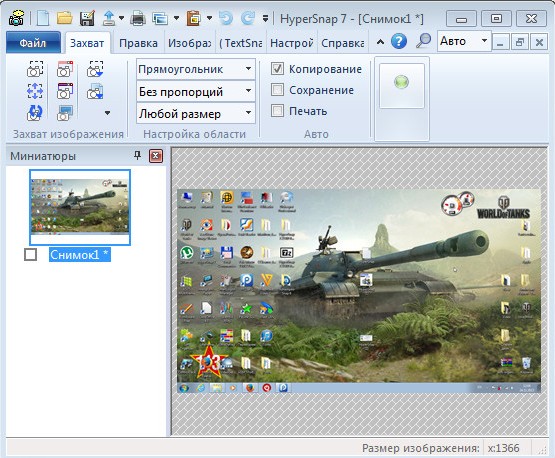Click the blue help question mark icon

[399, 41]
